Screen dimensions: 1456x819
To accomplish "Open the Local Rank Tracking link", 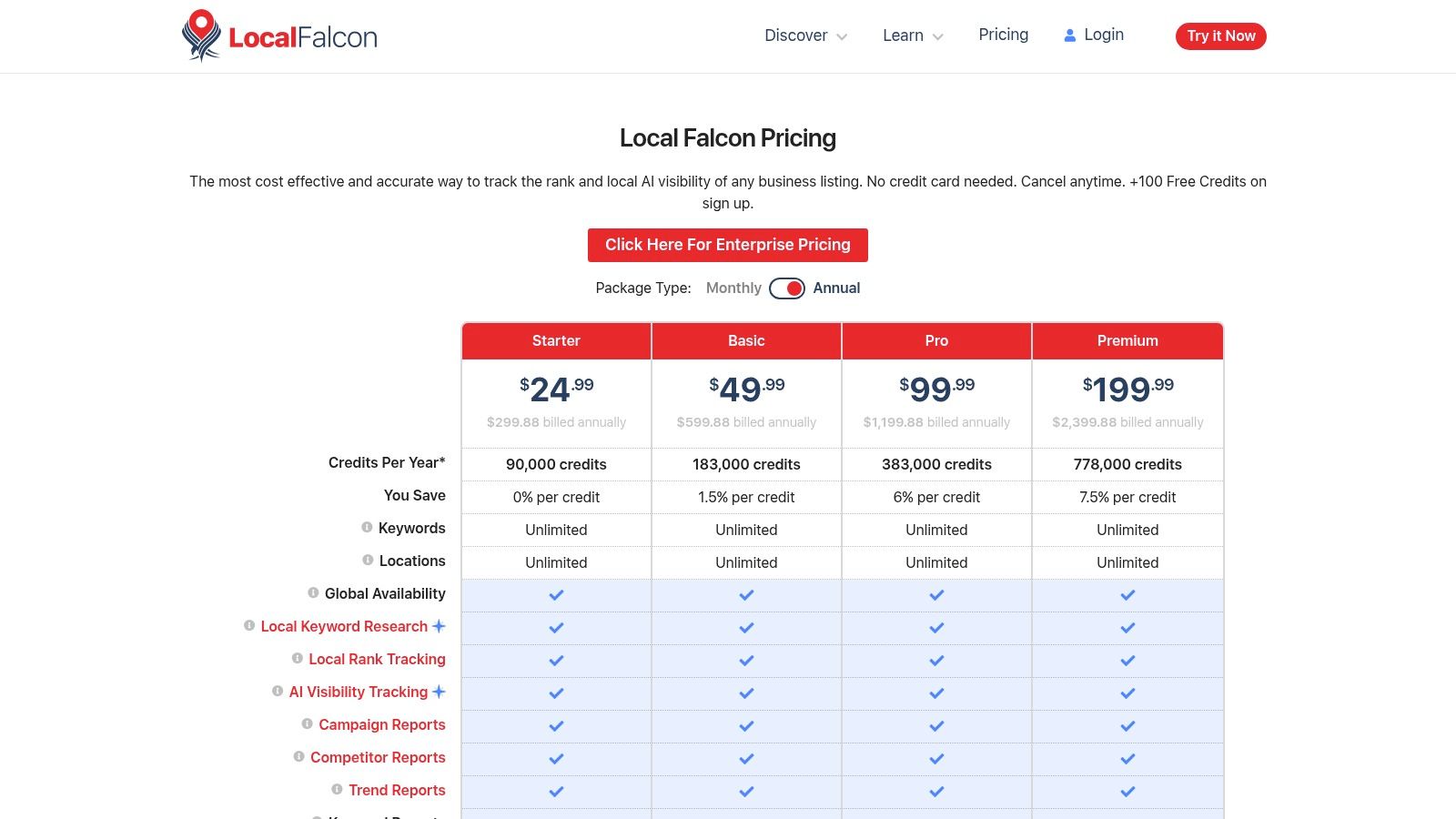I will tap(377, 659).
